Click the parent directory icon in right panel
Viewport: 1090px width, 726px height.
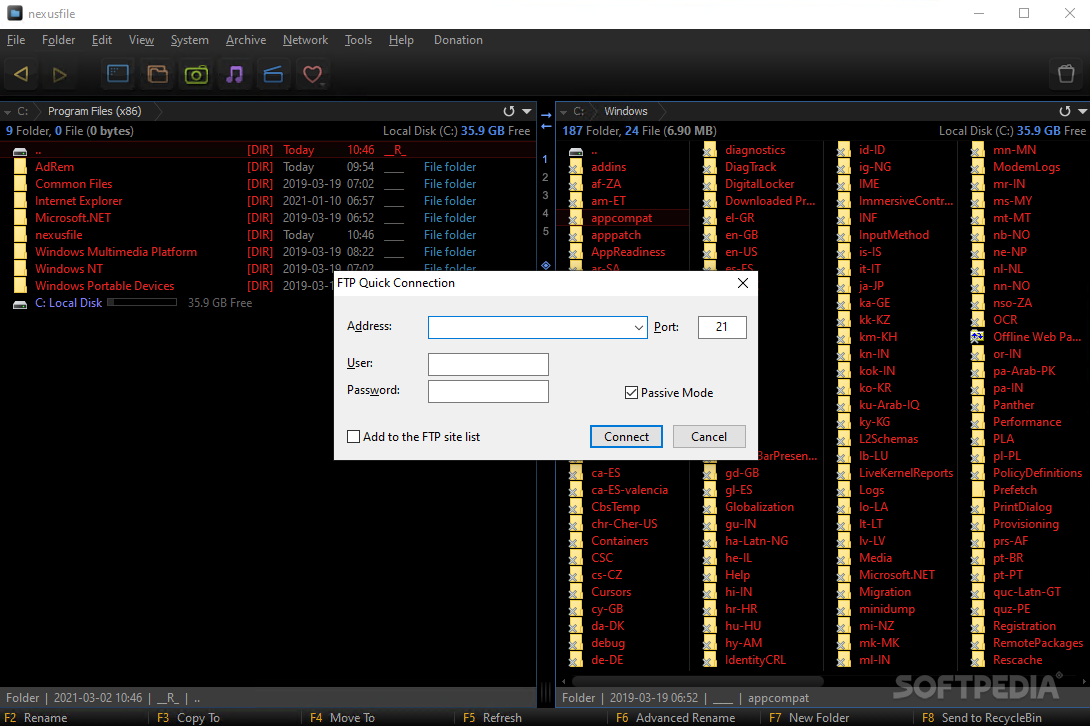tap(576, 151)
